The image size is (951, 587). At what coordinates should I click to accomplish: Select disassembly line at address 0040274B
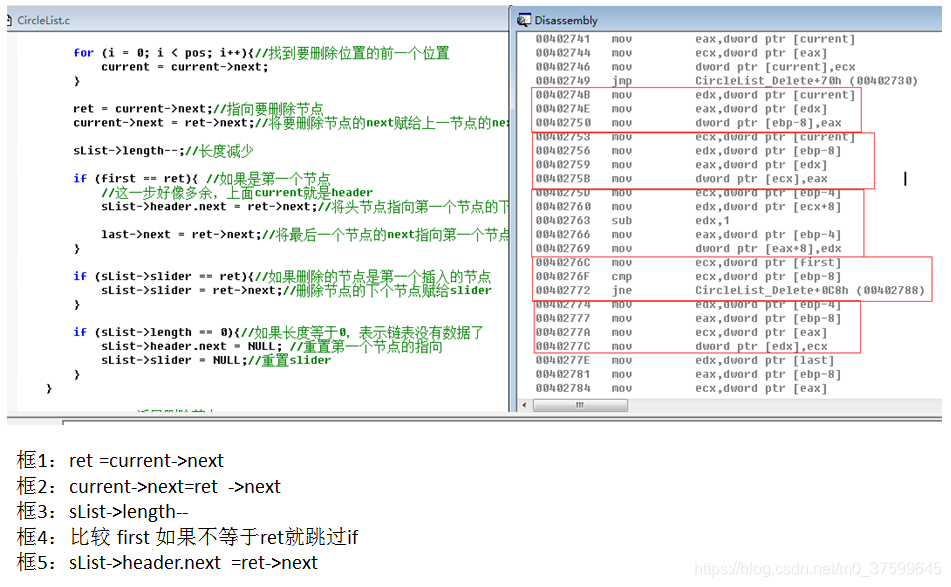click(695, 95)
